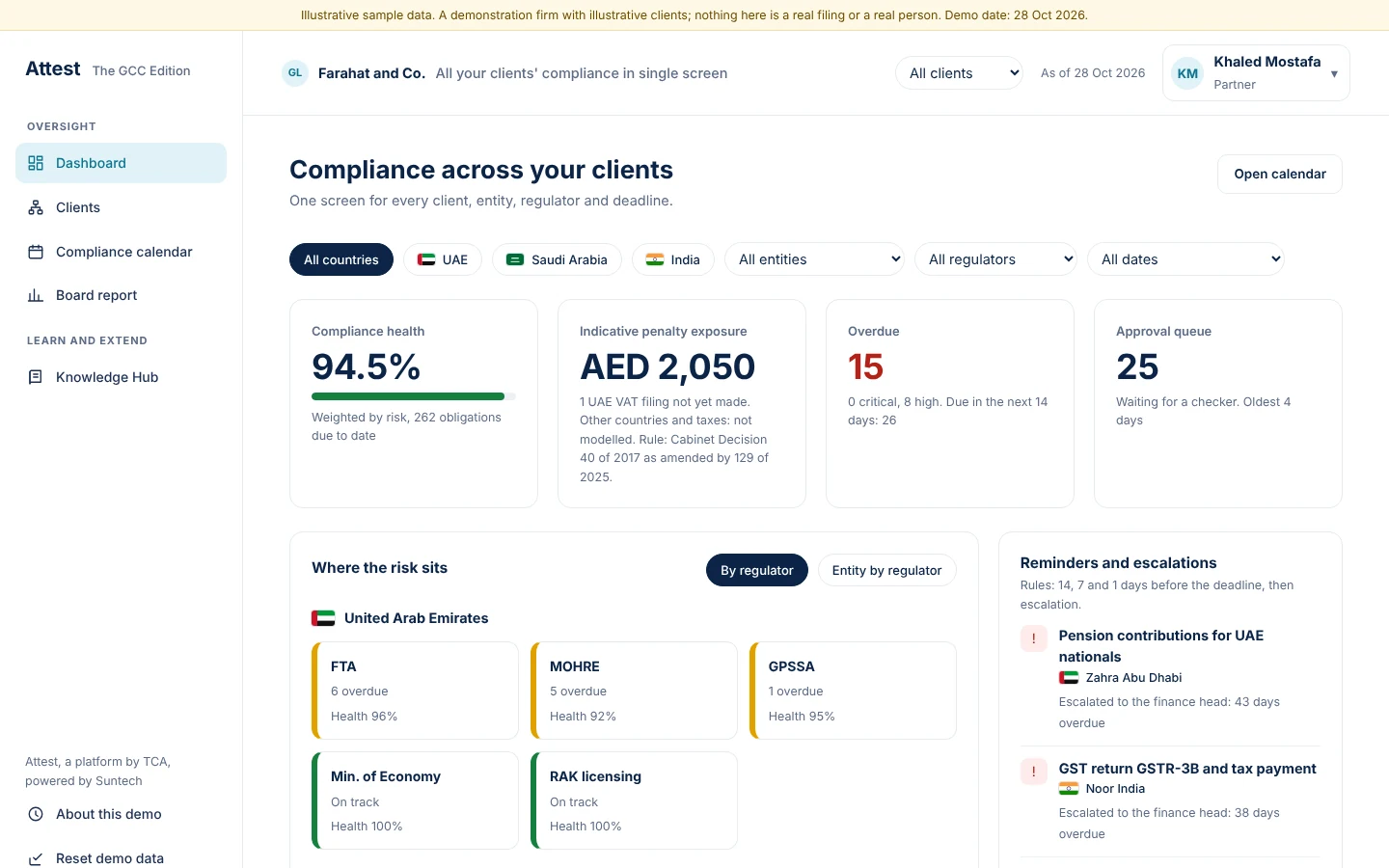The height and width of the screenshot is (868, 1389).
Task: Open the Min. of Economy card
Action: pyautogui.click(x=415, y=800)
